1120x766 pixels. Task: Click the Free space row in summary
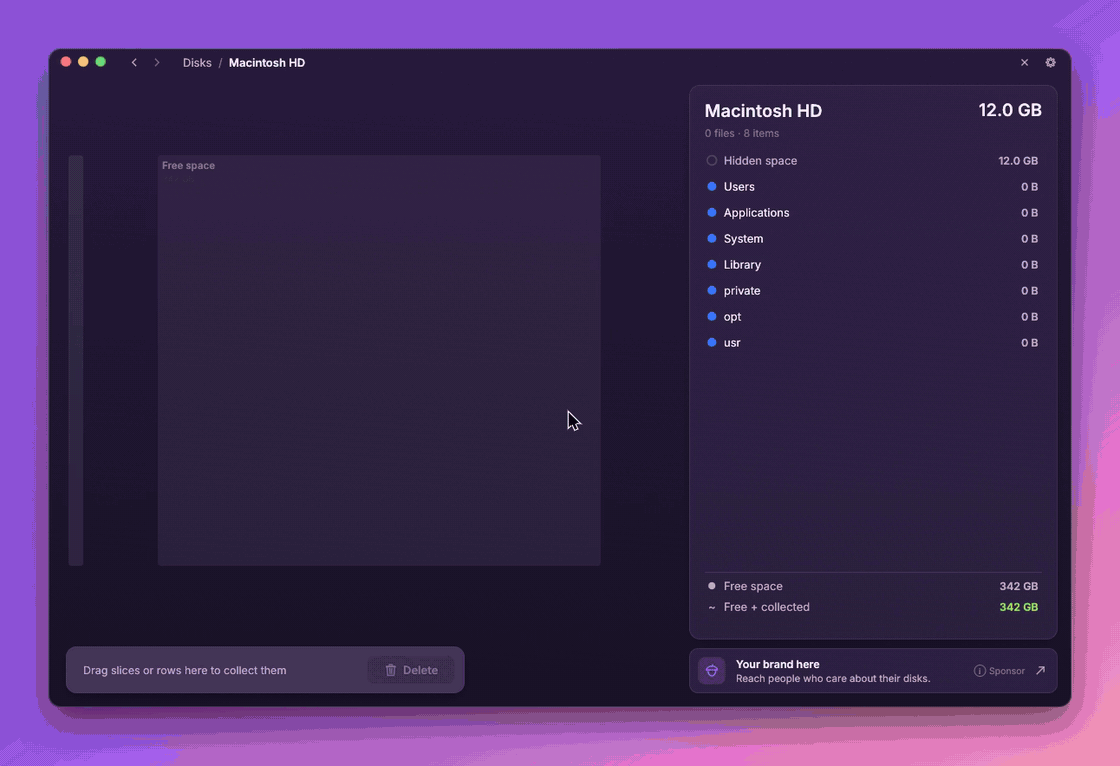[x=872, y=586]
